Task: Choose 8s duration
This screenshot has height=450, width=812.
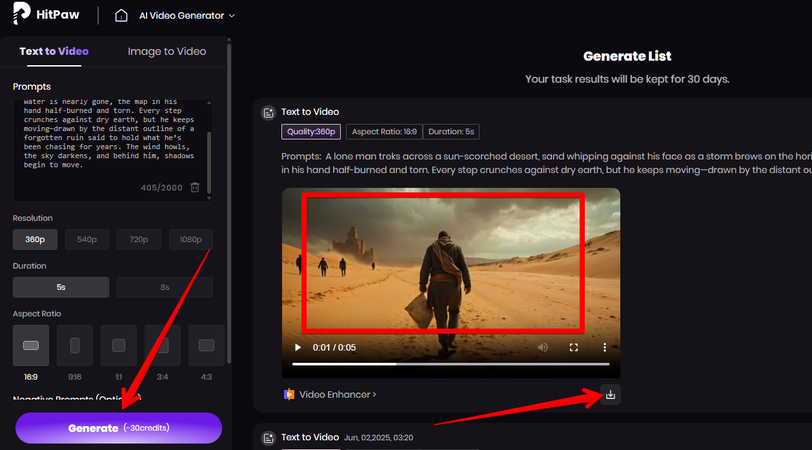Action: (165, 287)
